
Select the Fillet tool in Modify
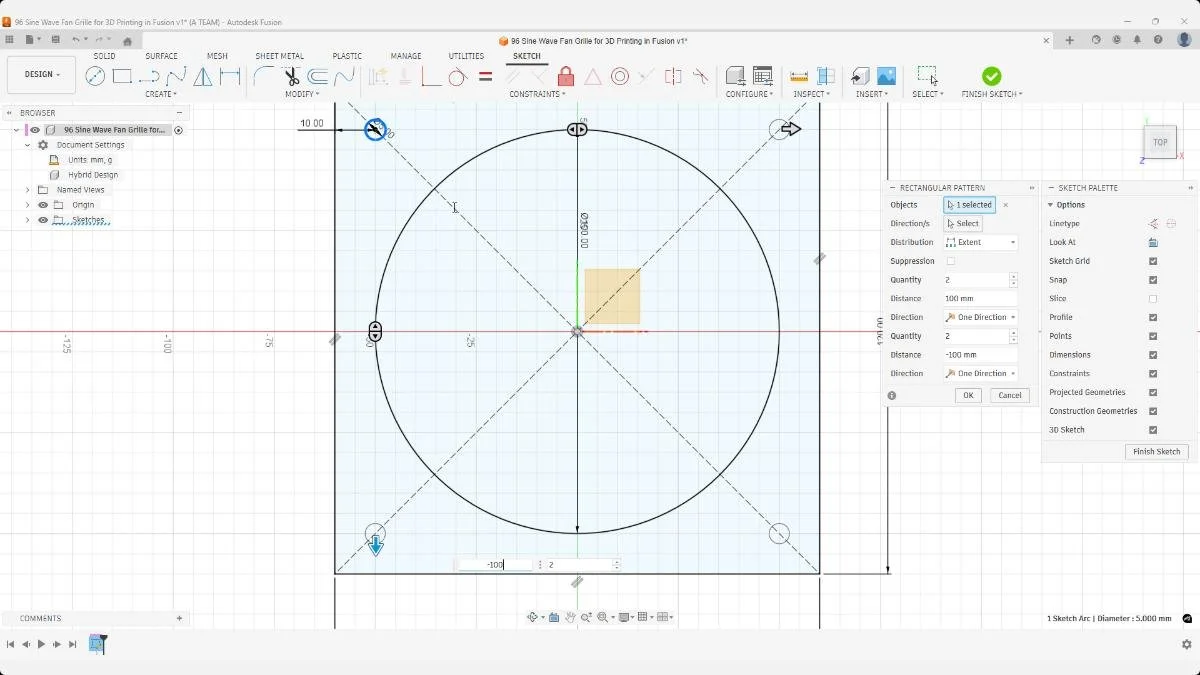(x=264, y=76)
